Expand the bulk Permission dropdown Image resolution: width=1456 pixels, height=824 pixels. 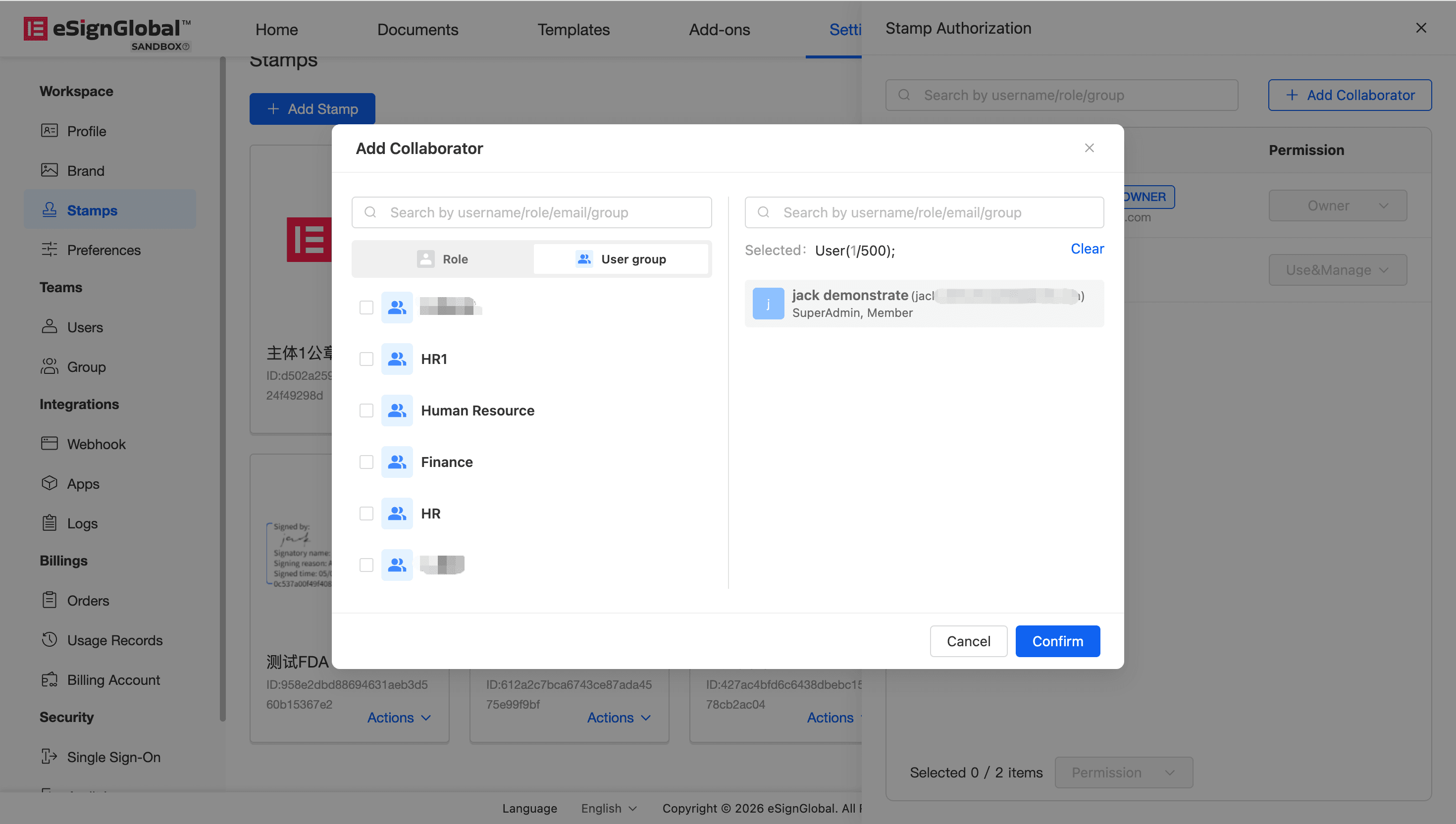1123,772
